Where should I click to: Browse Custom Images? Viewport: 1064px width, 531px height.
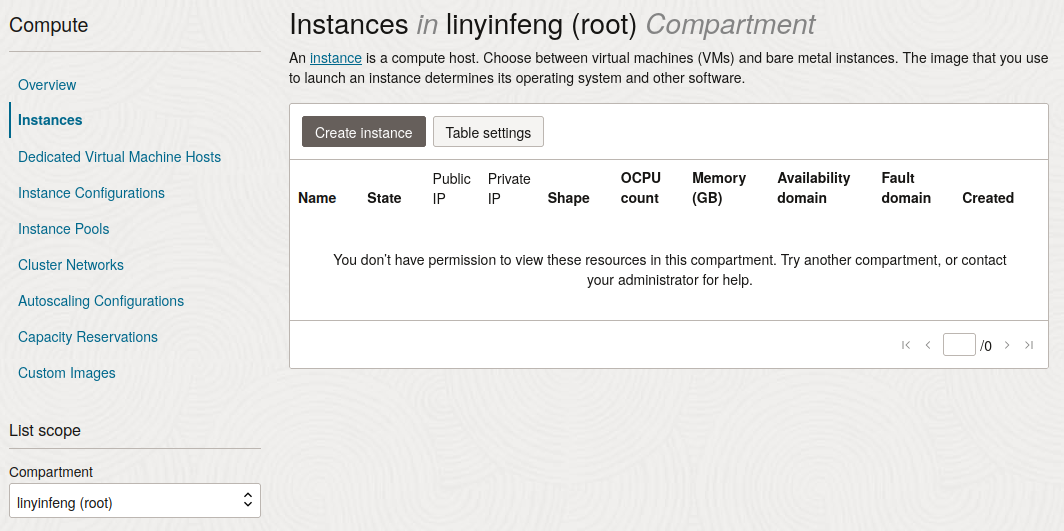click(x=67, y=373)
